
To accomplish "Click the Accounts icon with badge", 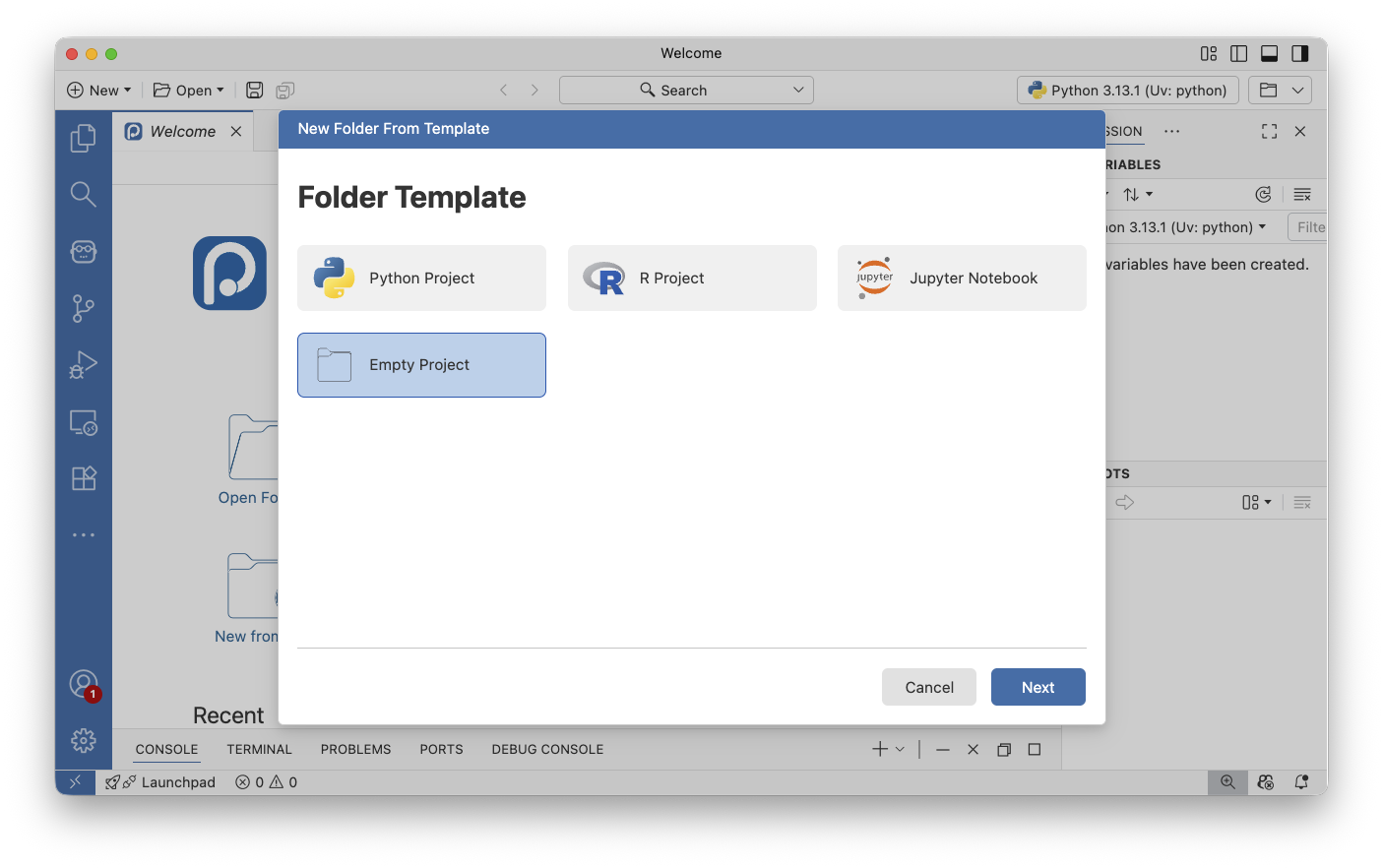I will tap(84, 684).
